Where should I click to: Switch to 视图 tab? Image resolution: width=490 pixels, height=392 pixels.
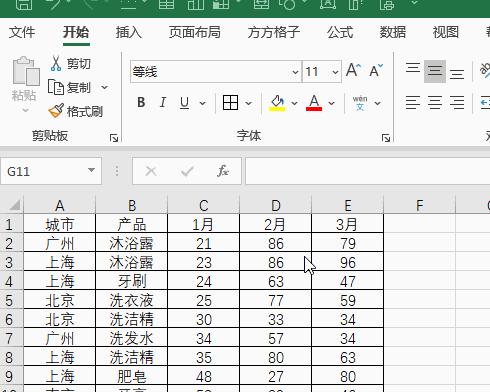pos(445,32)
